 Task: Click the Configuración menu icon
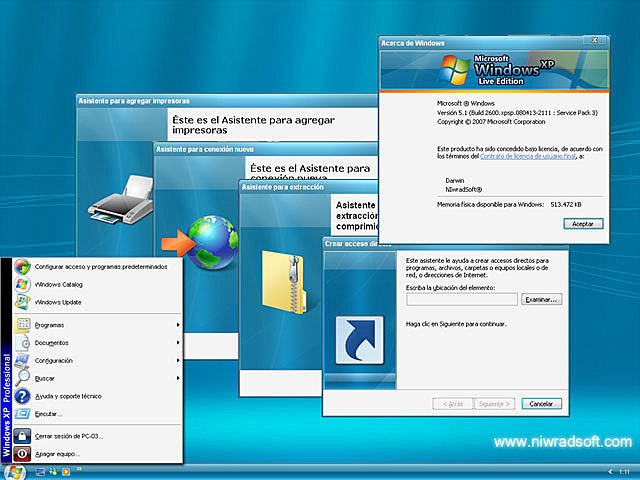[x=22, y=360]
